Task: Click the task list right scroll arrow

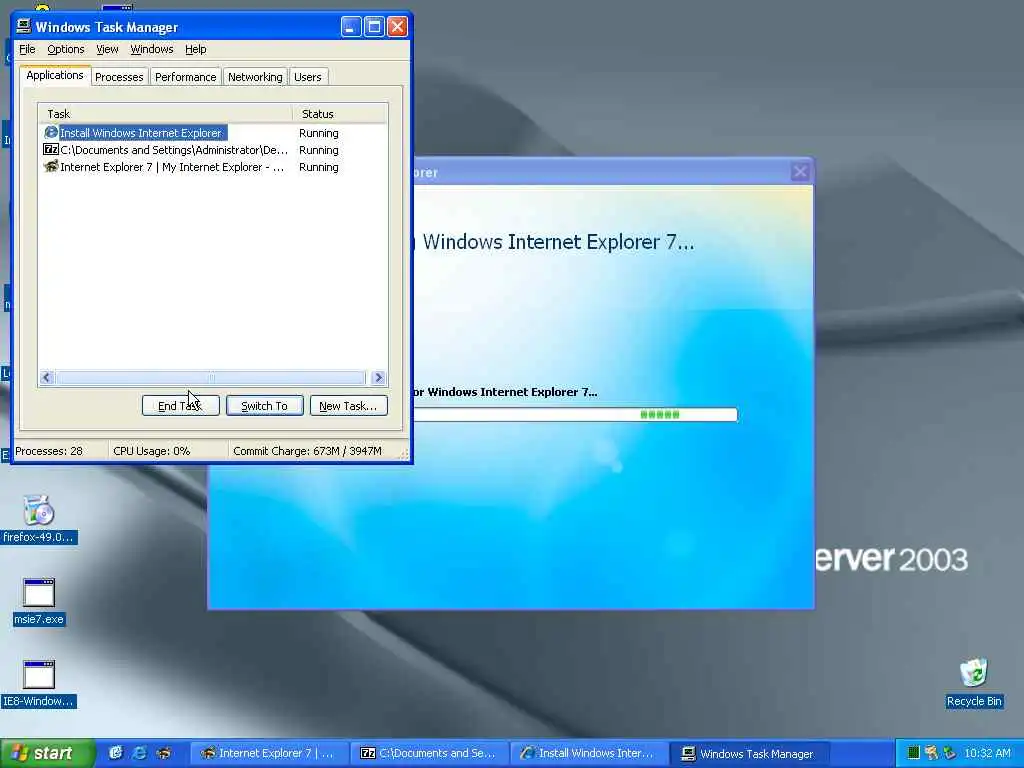Action: [x=378, y=377]
